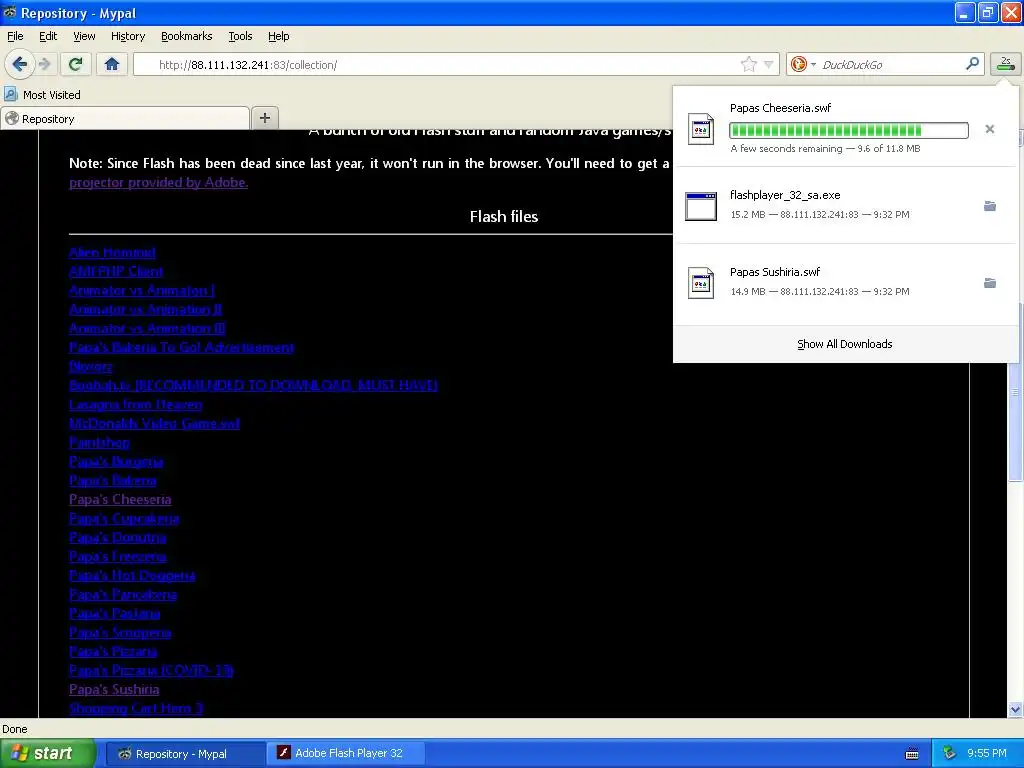Open the Bookmarks menu
Image resolution: width=1024 pixels, height=768 pixels.
click(186, 36)
